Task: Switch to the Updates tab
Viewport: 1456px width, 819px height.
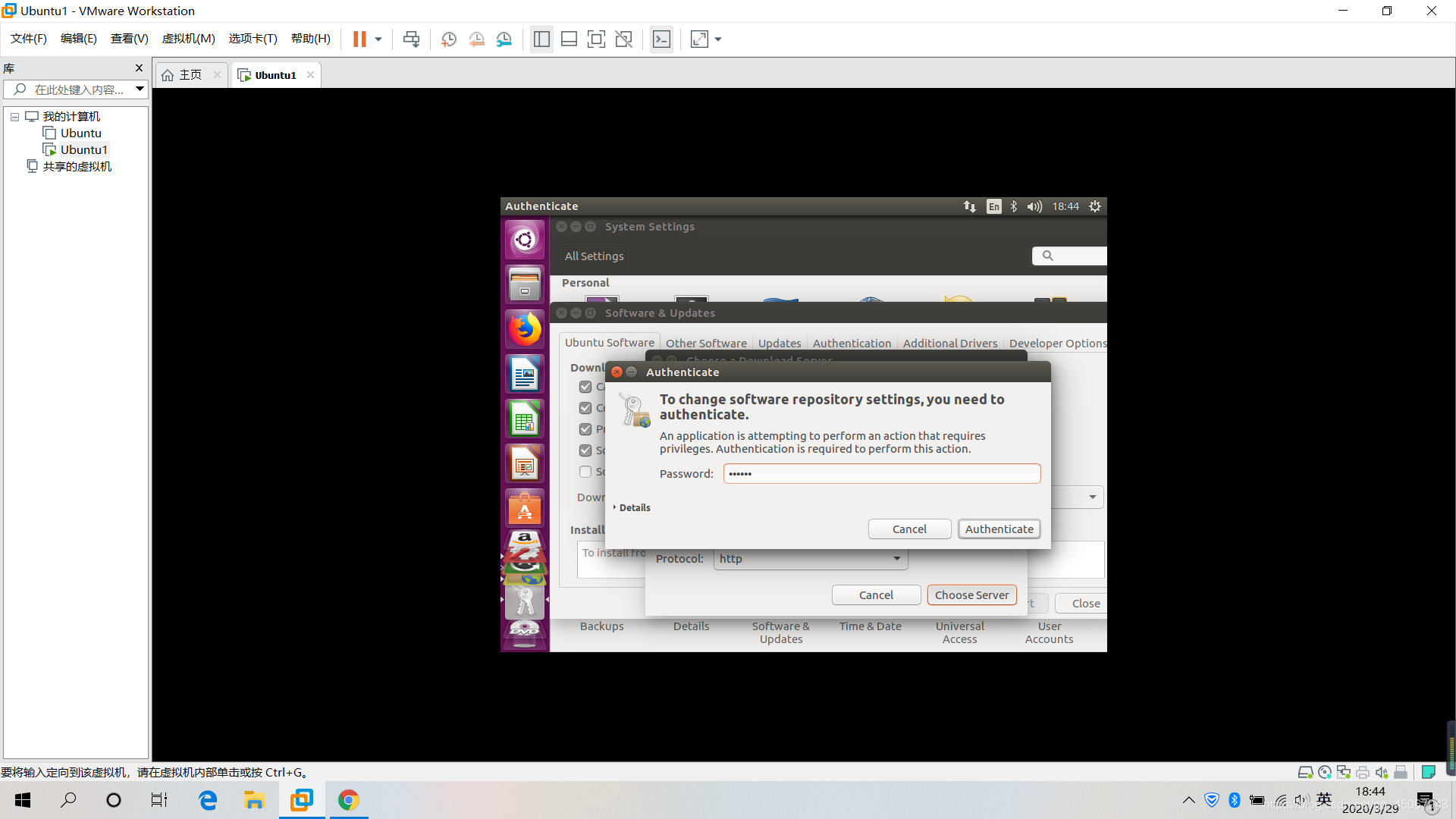Action: click(780, 344)
